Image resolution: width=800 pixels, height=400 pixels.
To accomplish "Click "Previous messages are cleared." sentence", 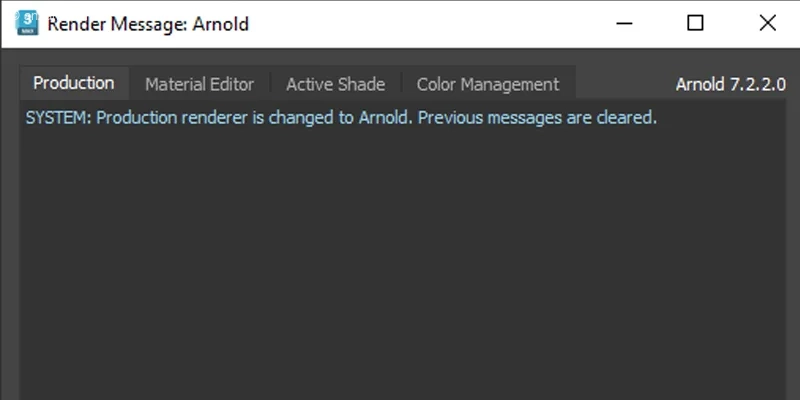I will pyautogui.click(x=537, y=117).
